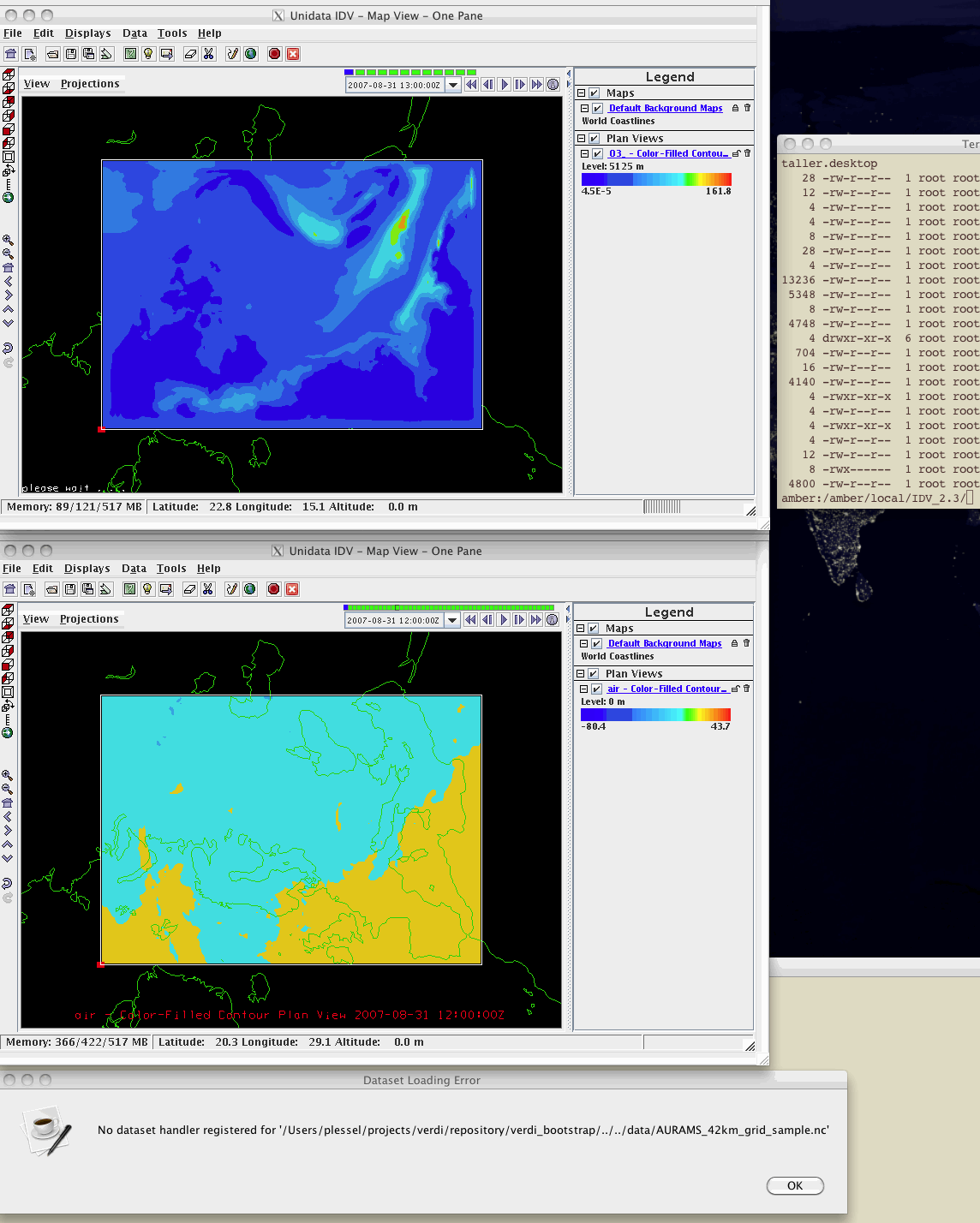Click the globe icon in bottom window toolbar

click(250, 589)
